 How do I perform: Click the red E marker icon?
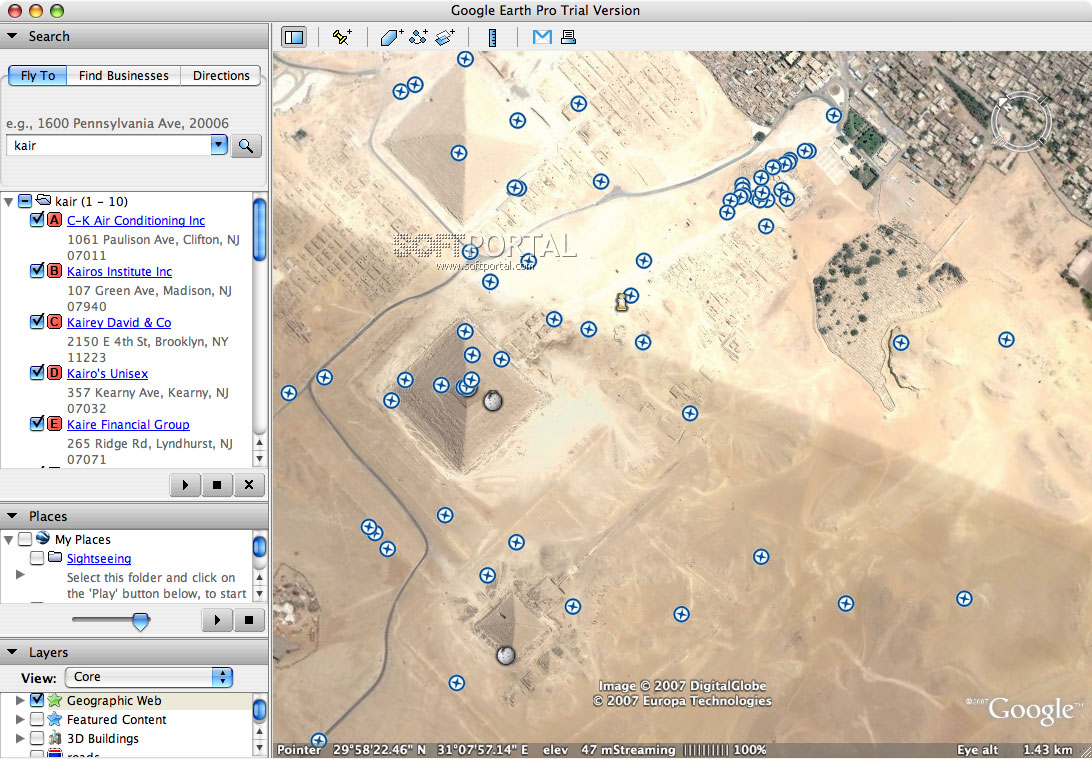coord(54,424)
